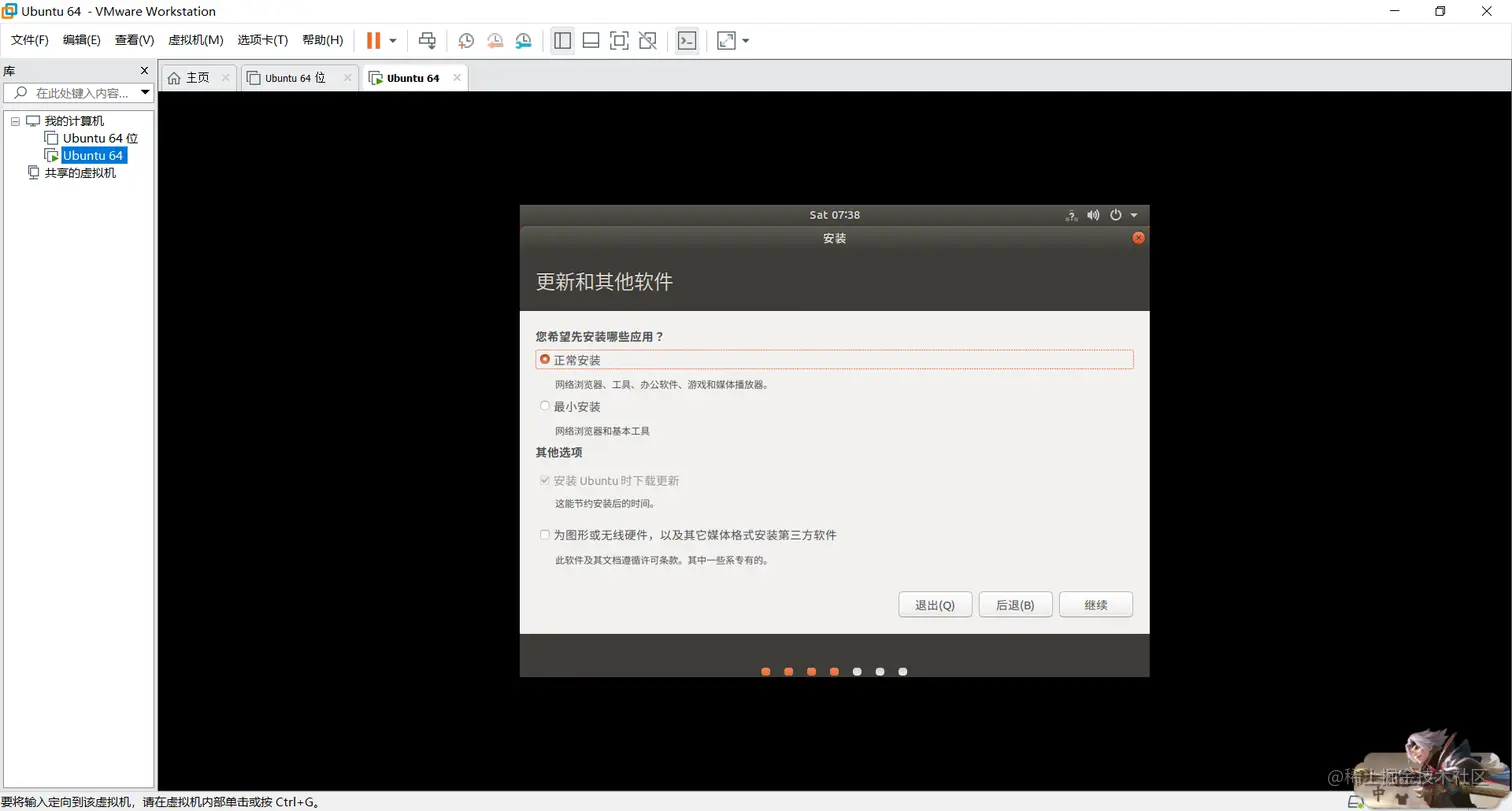The height and width of the screenshot is (811, 1512).
Task: Click the 我的计算机 label
Action: (74, 121)
